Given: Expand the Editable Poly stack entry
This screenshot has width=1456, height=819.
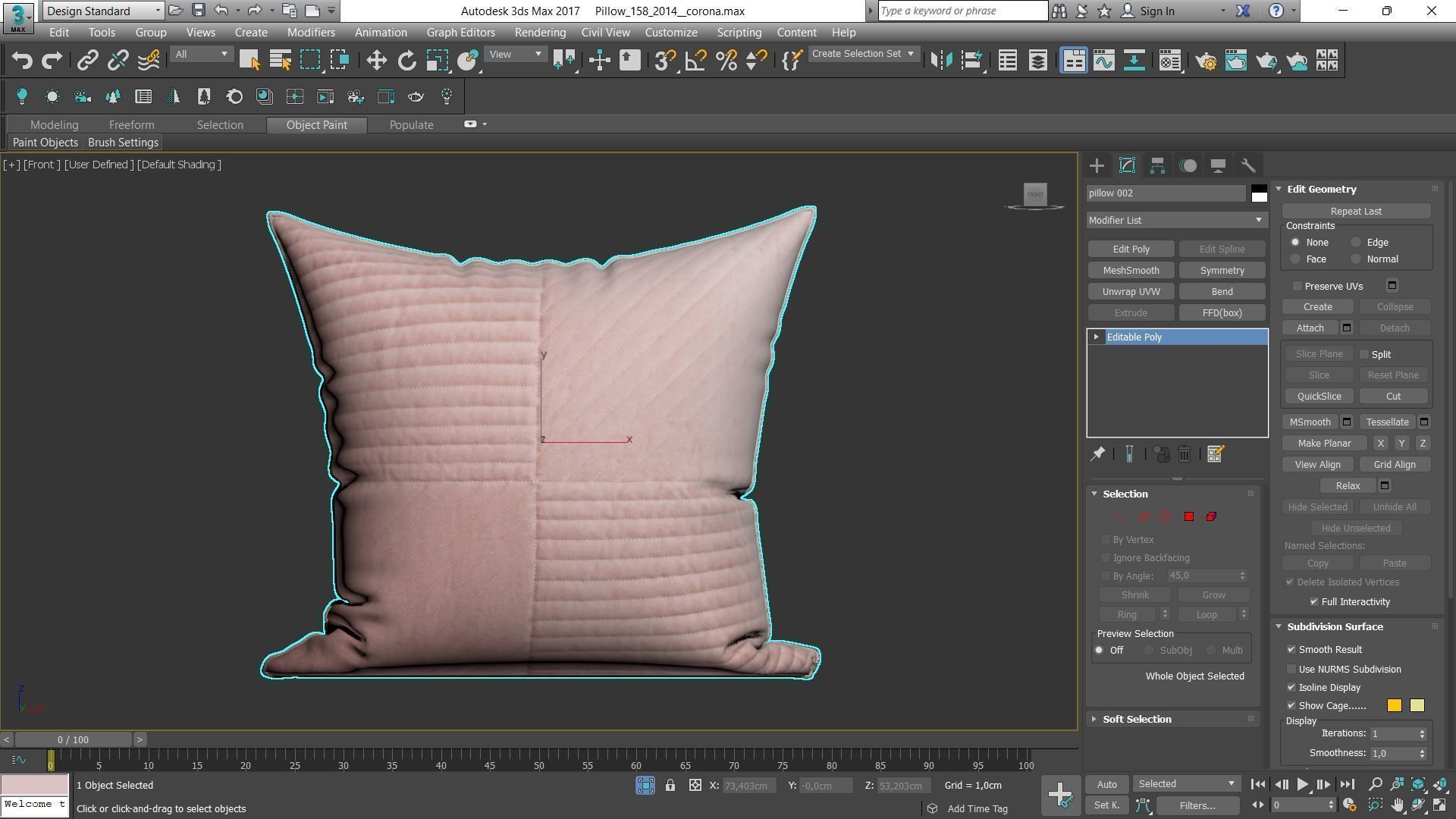Looking at the screenshot, I should [x=1097, y=337].
